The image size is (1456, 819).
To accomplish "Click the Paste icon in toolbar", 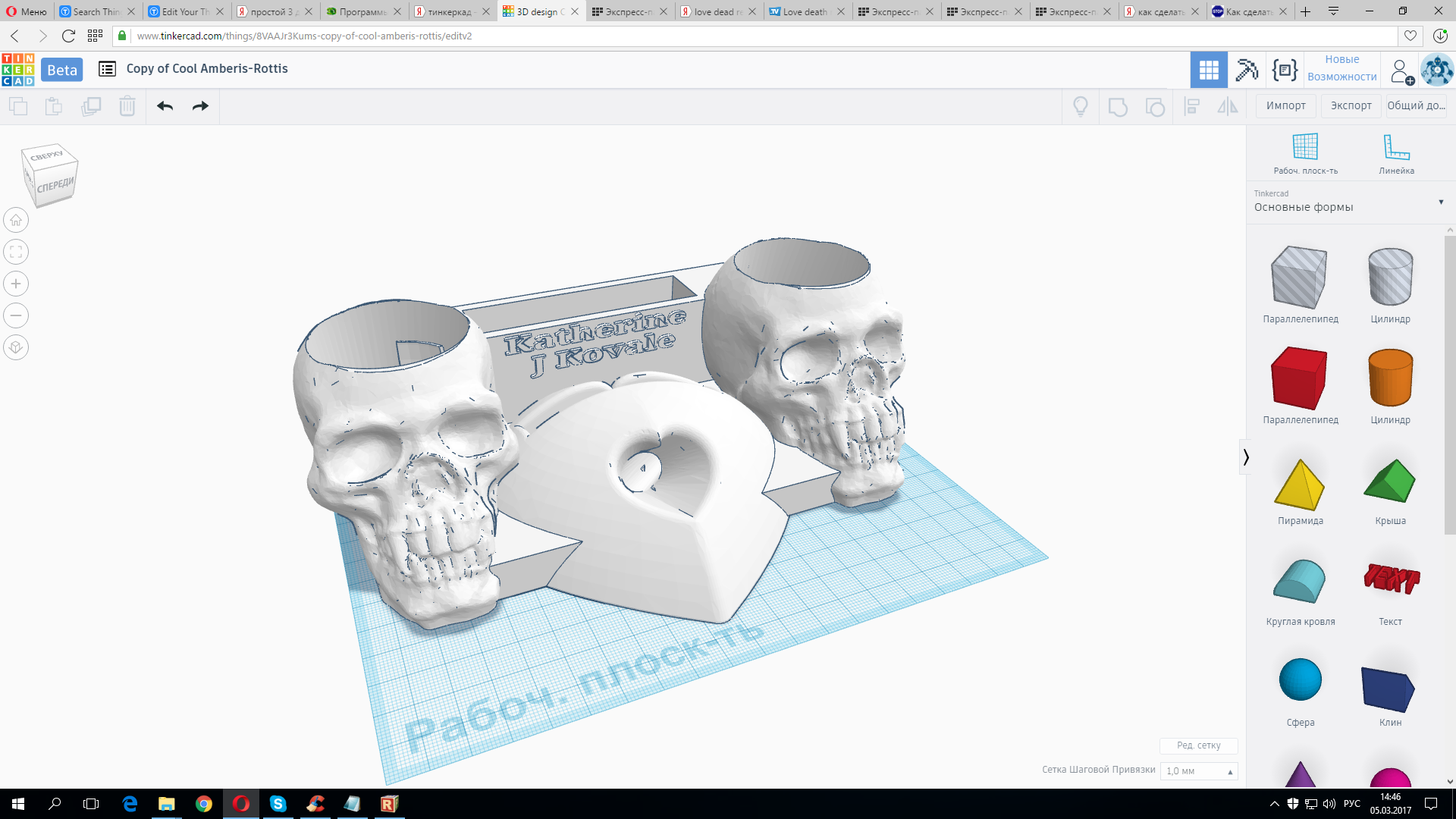I will pos(54,106).
